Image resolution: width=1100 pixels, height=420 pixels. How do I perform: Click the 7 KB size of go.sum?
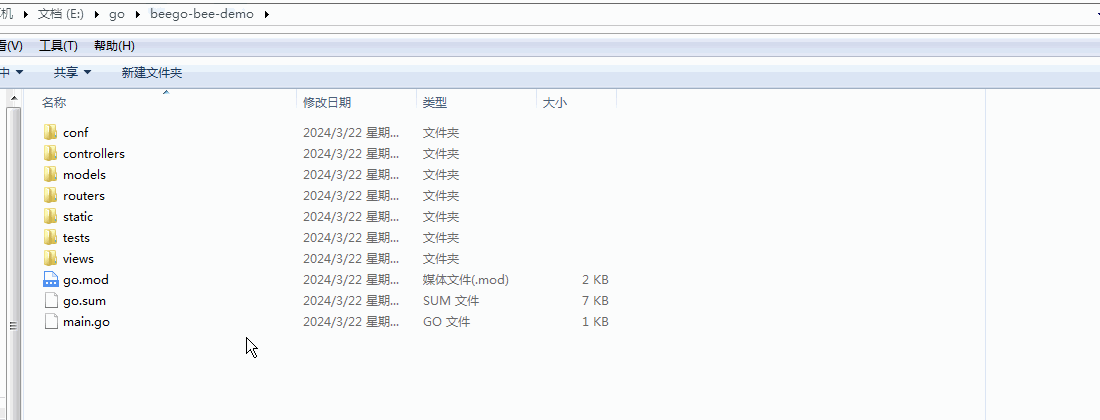(x=595, y=301)
